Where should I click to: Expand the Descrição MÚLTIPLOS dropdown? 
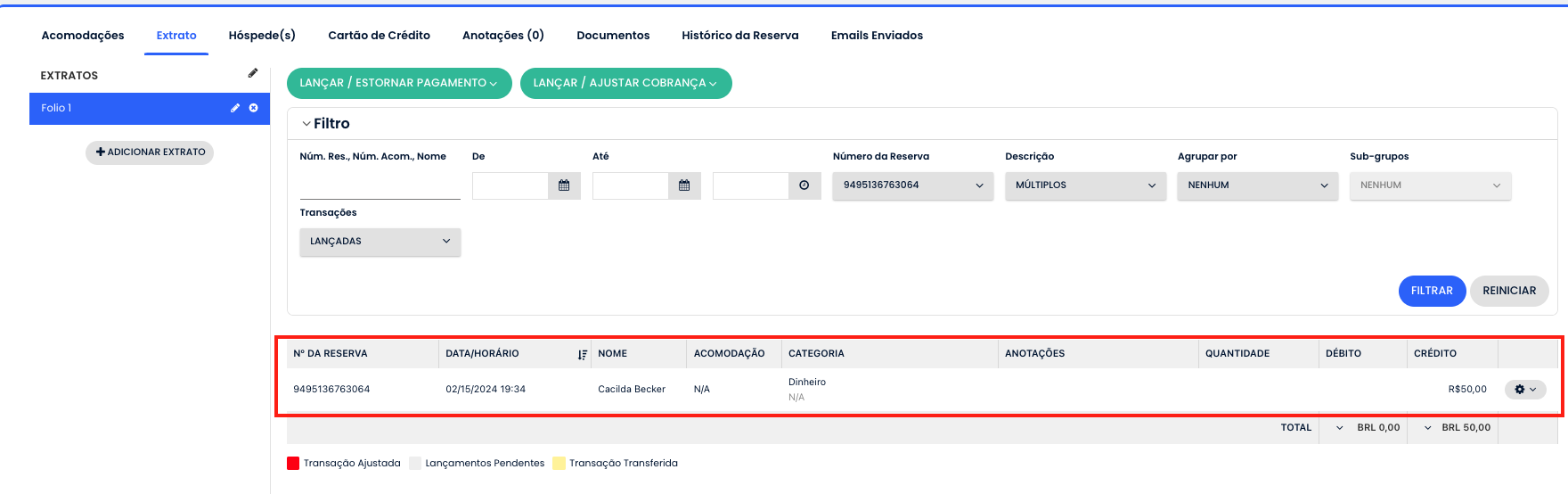pos(1085,185)
